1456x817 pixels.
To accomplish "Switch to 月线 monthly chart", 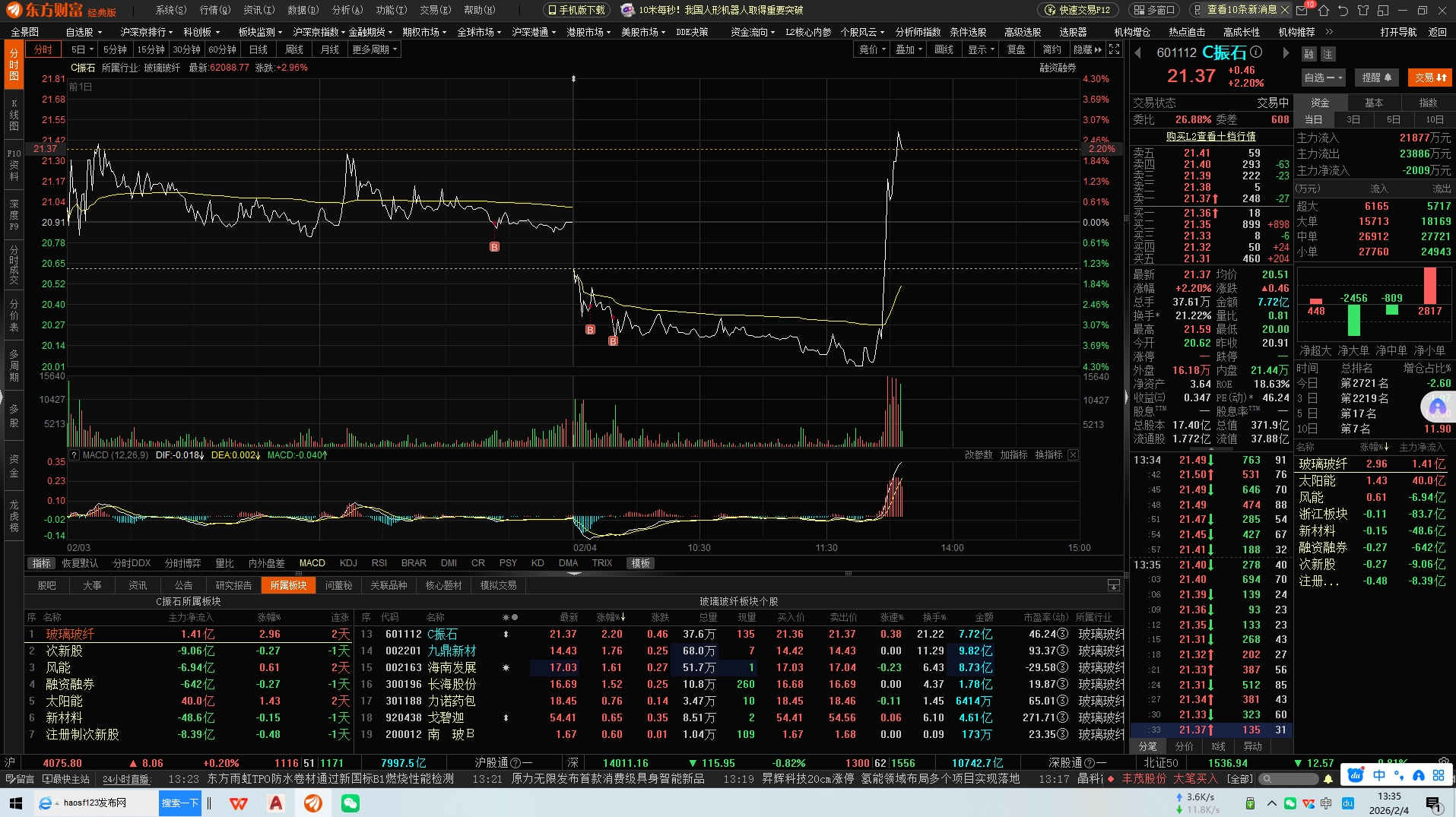I will [x=330, y=49].
